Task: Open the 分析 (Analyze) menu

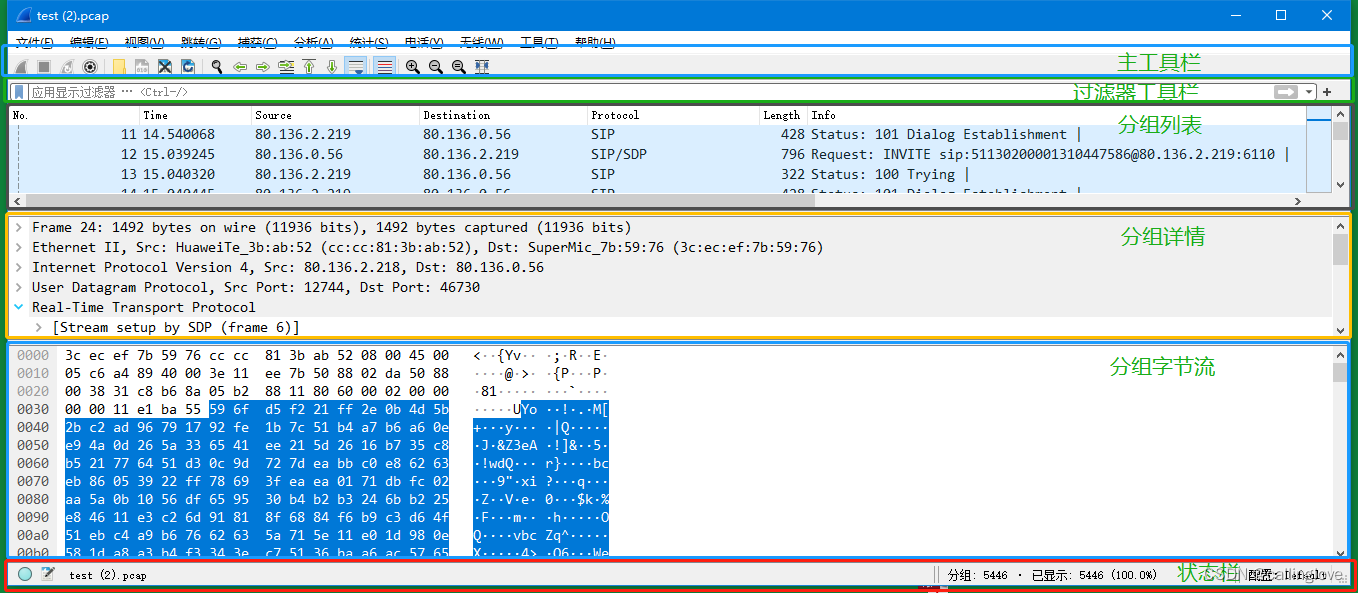Action: click(x=313, y=42)
